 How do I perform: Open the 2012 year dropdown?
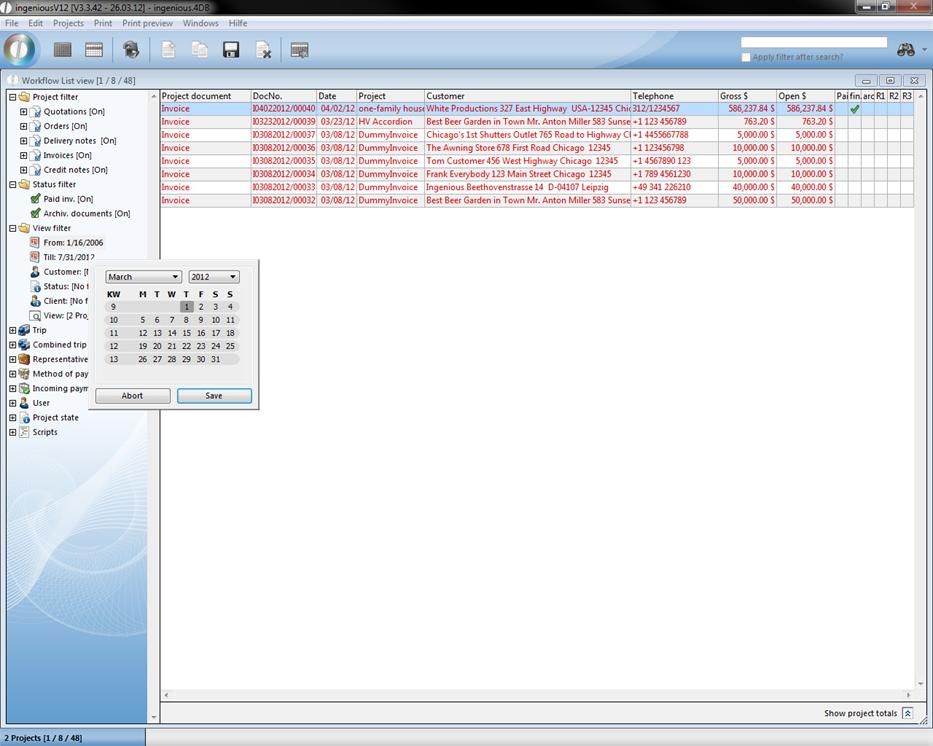pos(214,277)
